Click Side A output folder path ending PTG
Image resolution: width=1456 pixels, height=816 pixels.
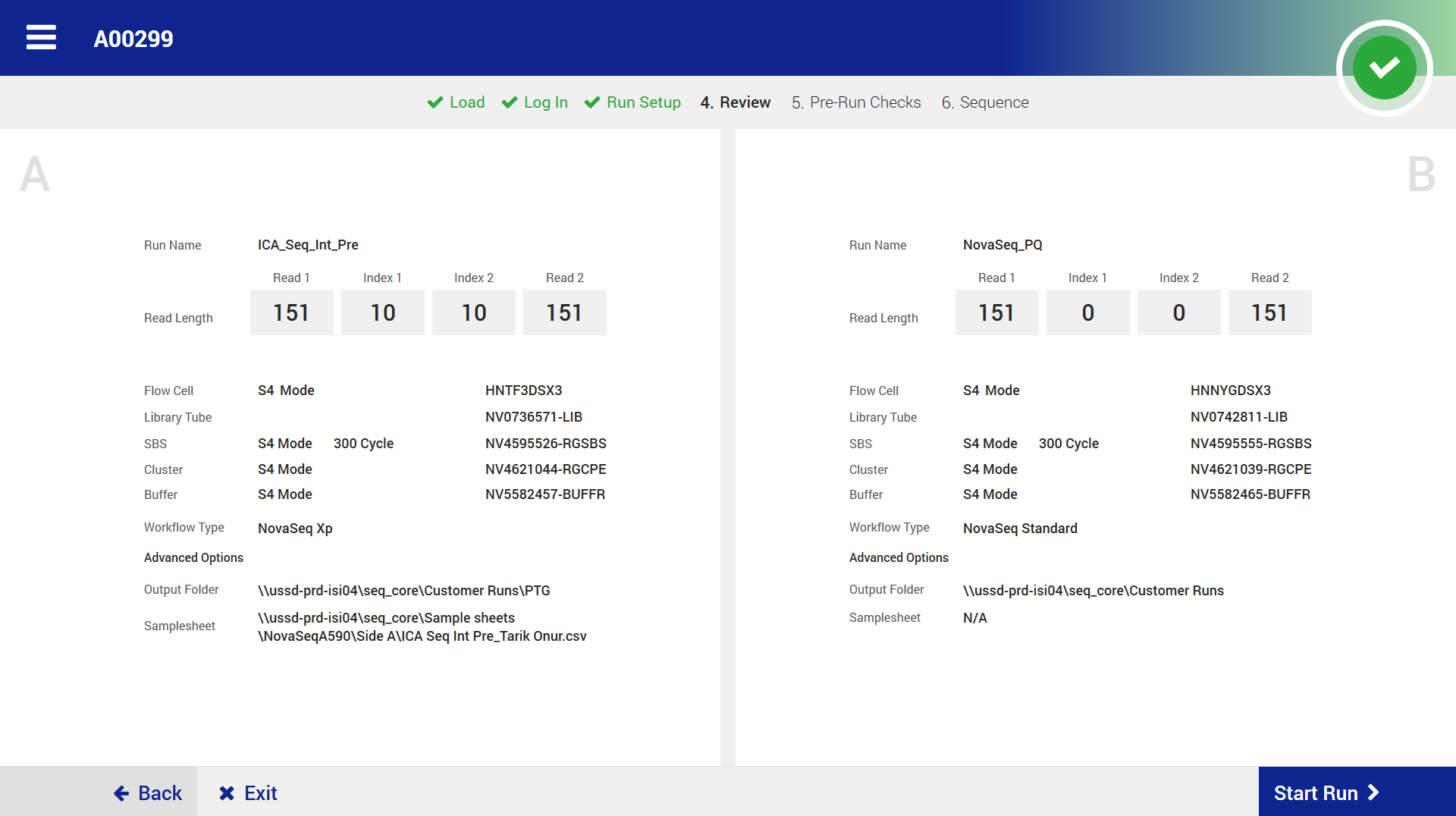[x=404, y=591]
